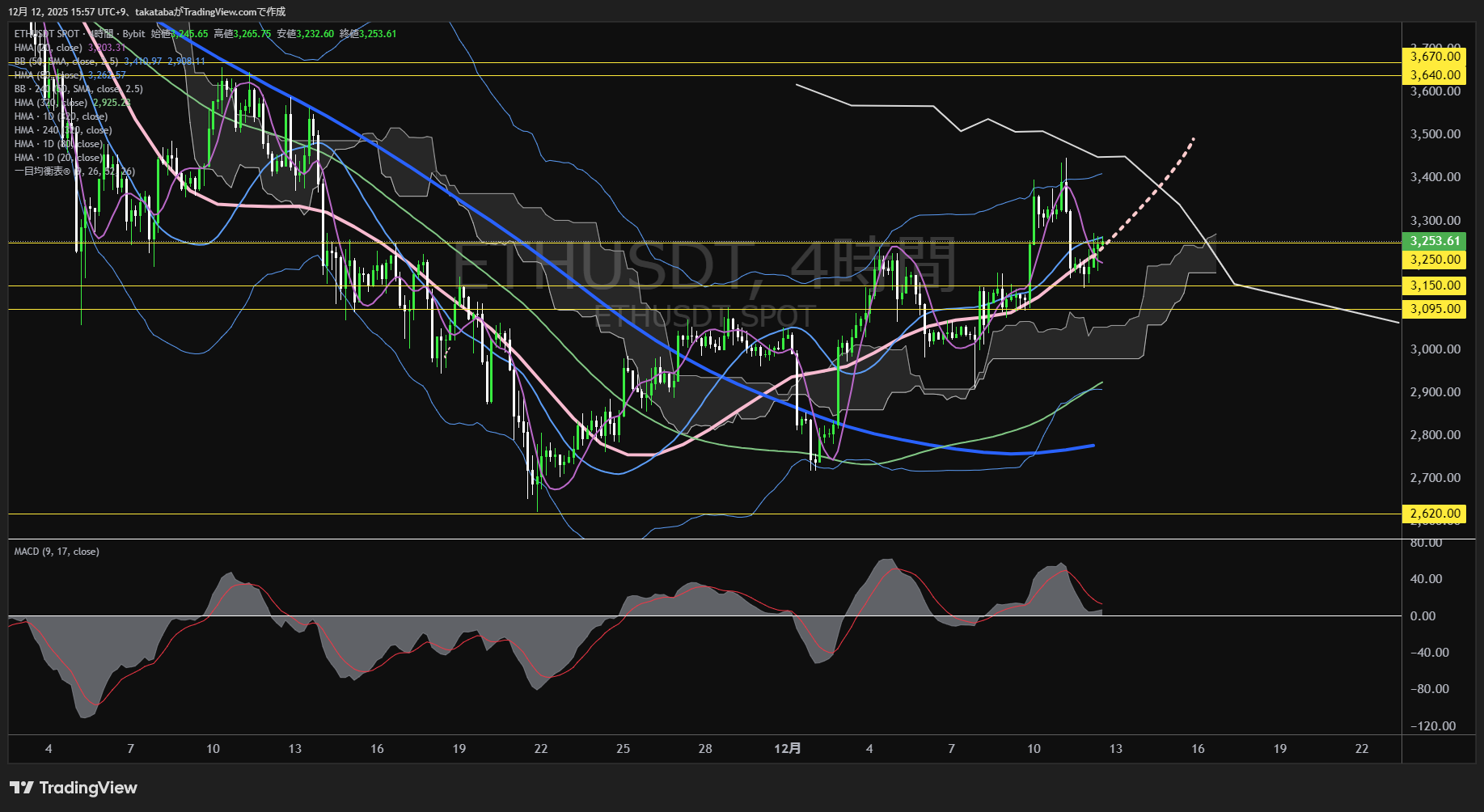Select the BB (50, SMA, close, 2.5) legend

tap(66, 61)
